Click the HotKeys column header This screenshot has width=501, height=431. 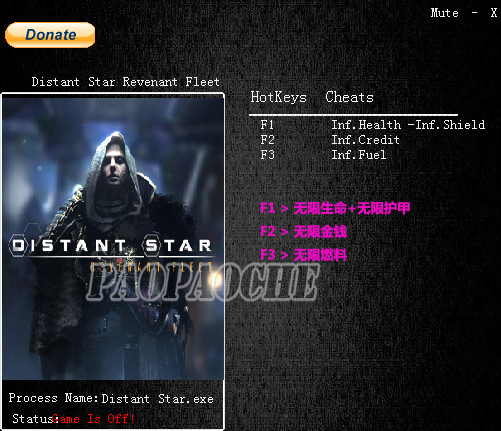click(278, 97)
